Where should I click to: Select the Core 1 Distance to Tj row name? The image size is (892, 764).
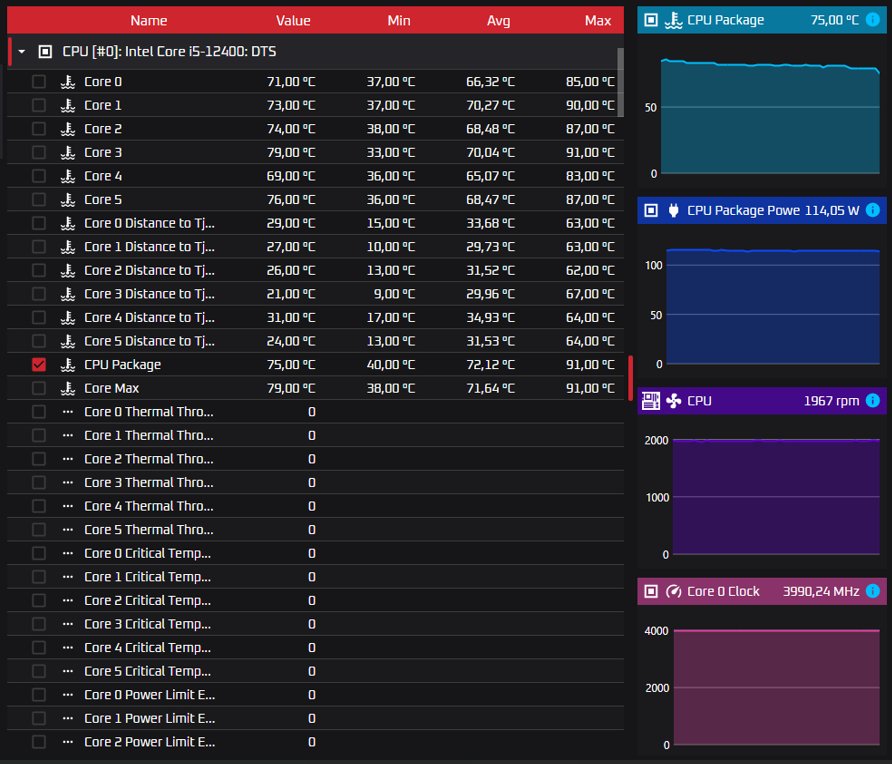(x=149, y=247)
